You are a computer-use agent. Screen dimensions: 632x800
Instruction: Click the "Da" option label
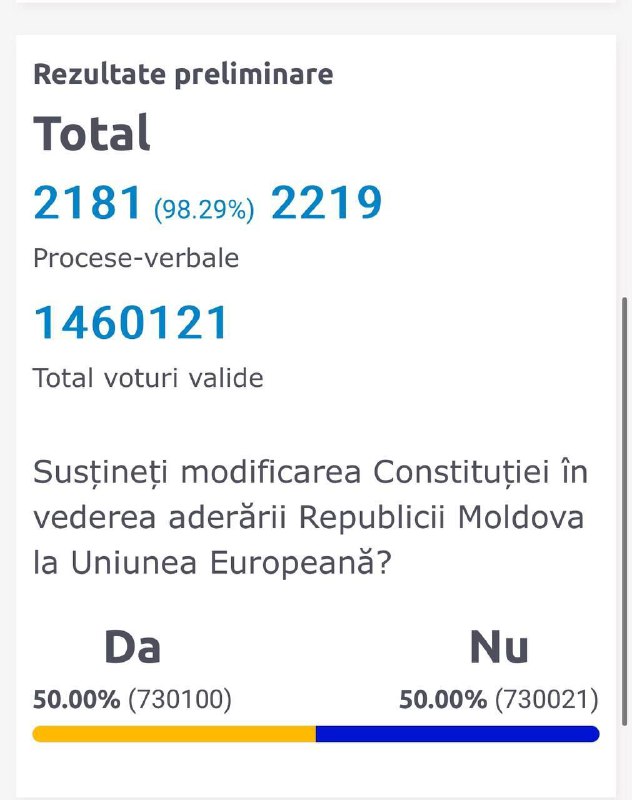pyautogui.click(x=132, y=648)
